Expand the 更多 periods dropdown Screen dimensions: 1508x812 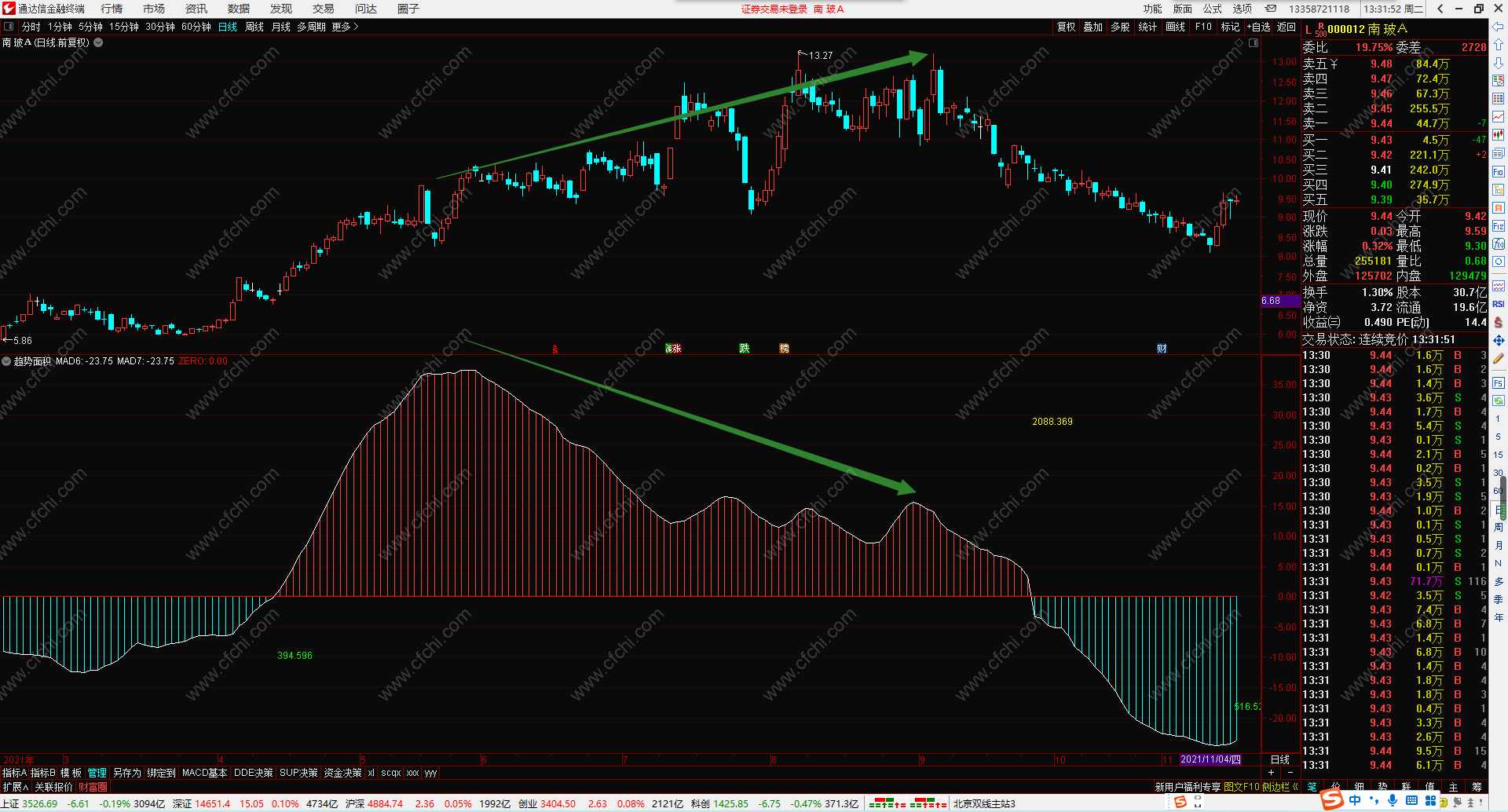[345, 27]
